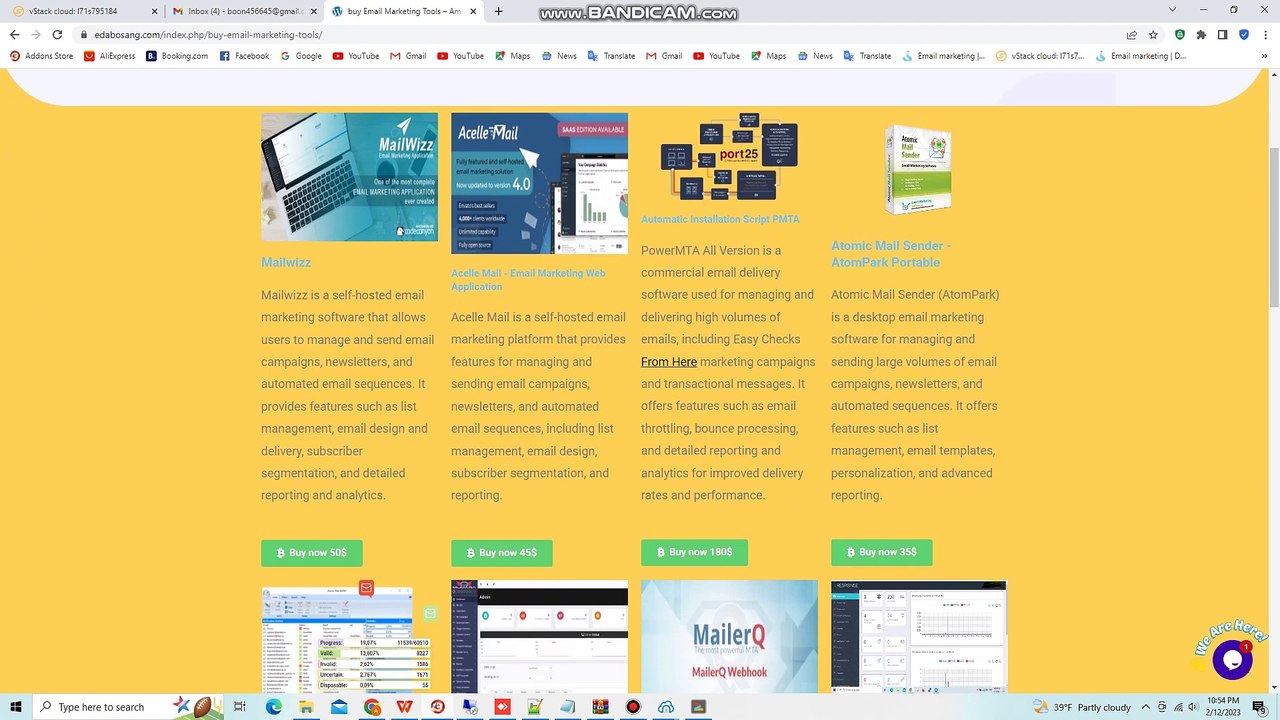Open the browser extensions puzzle icon
The image size is (1280, 720).
coord(1201,34)
